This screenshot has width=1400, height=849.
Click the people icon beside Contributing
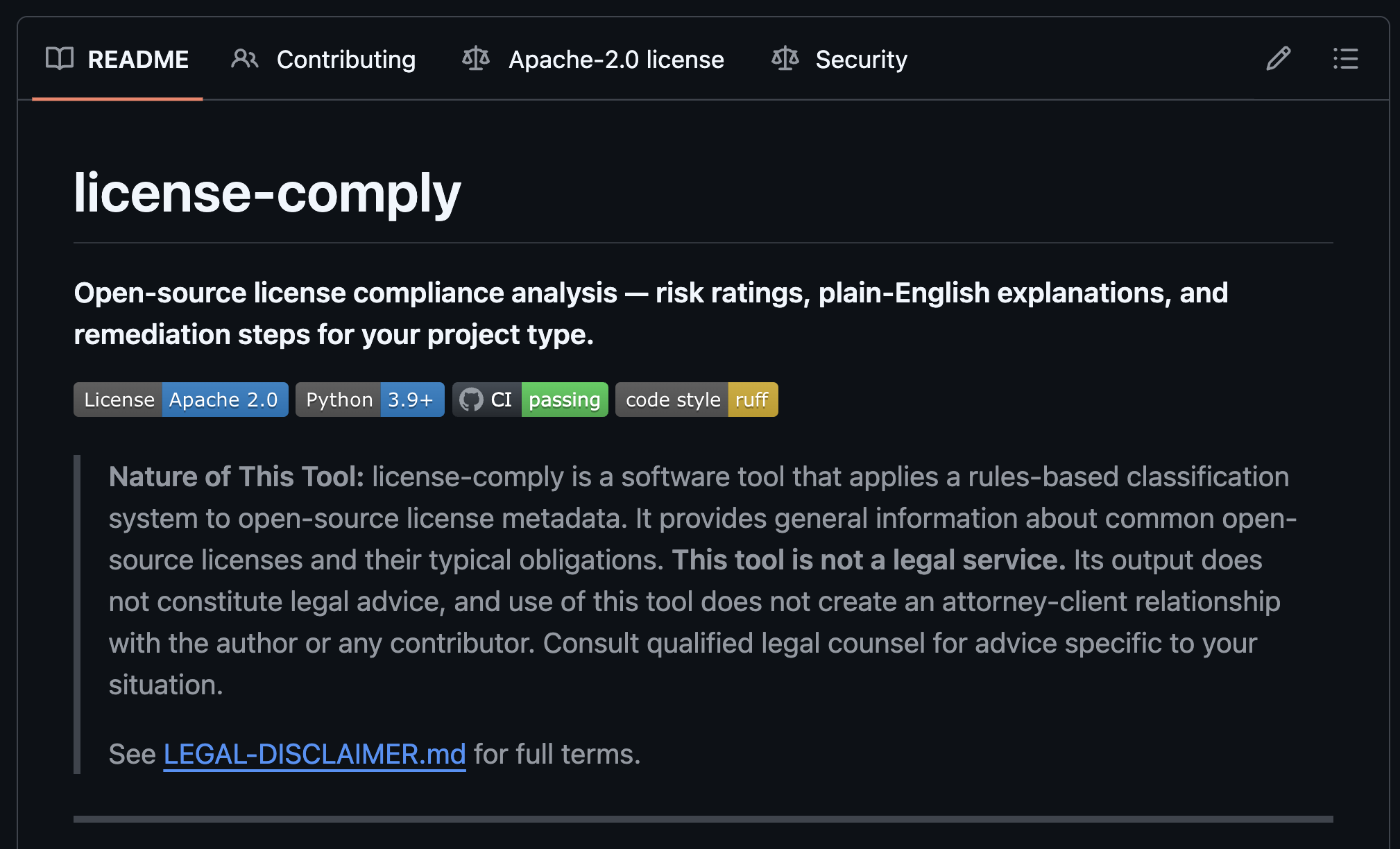[x=244, y=59]
